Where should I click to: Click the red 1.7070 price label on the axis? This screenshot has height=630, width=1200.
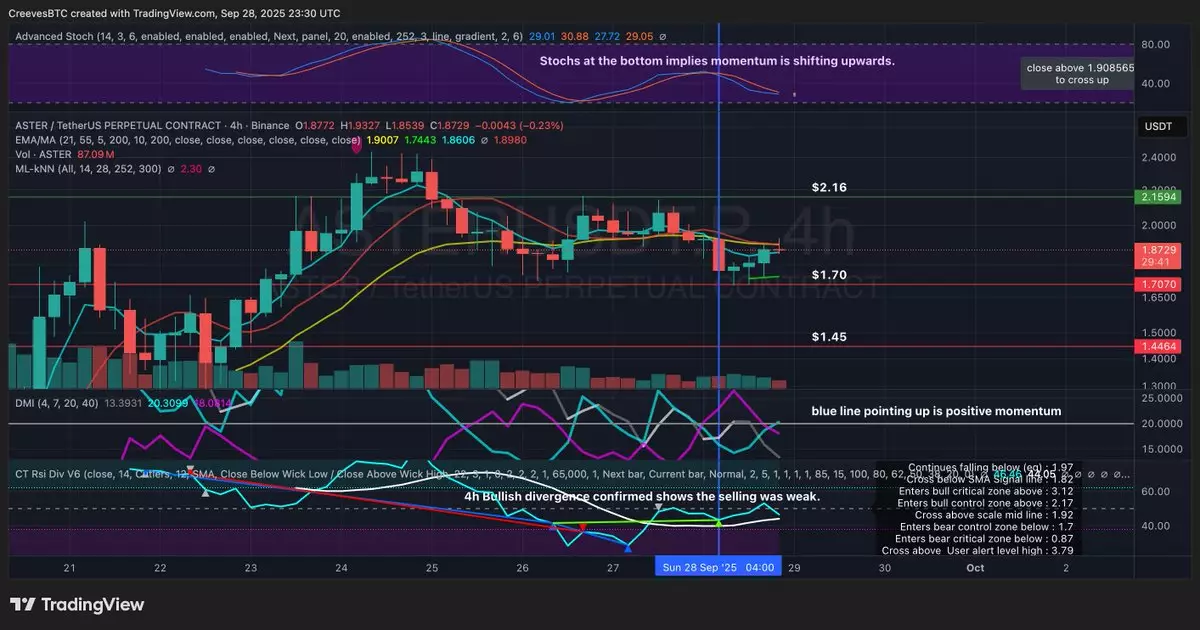point(1160,284)
